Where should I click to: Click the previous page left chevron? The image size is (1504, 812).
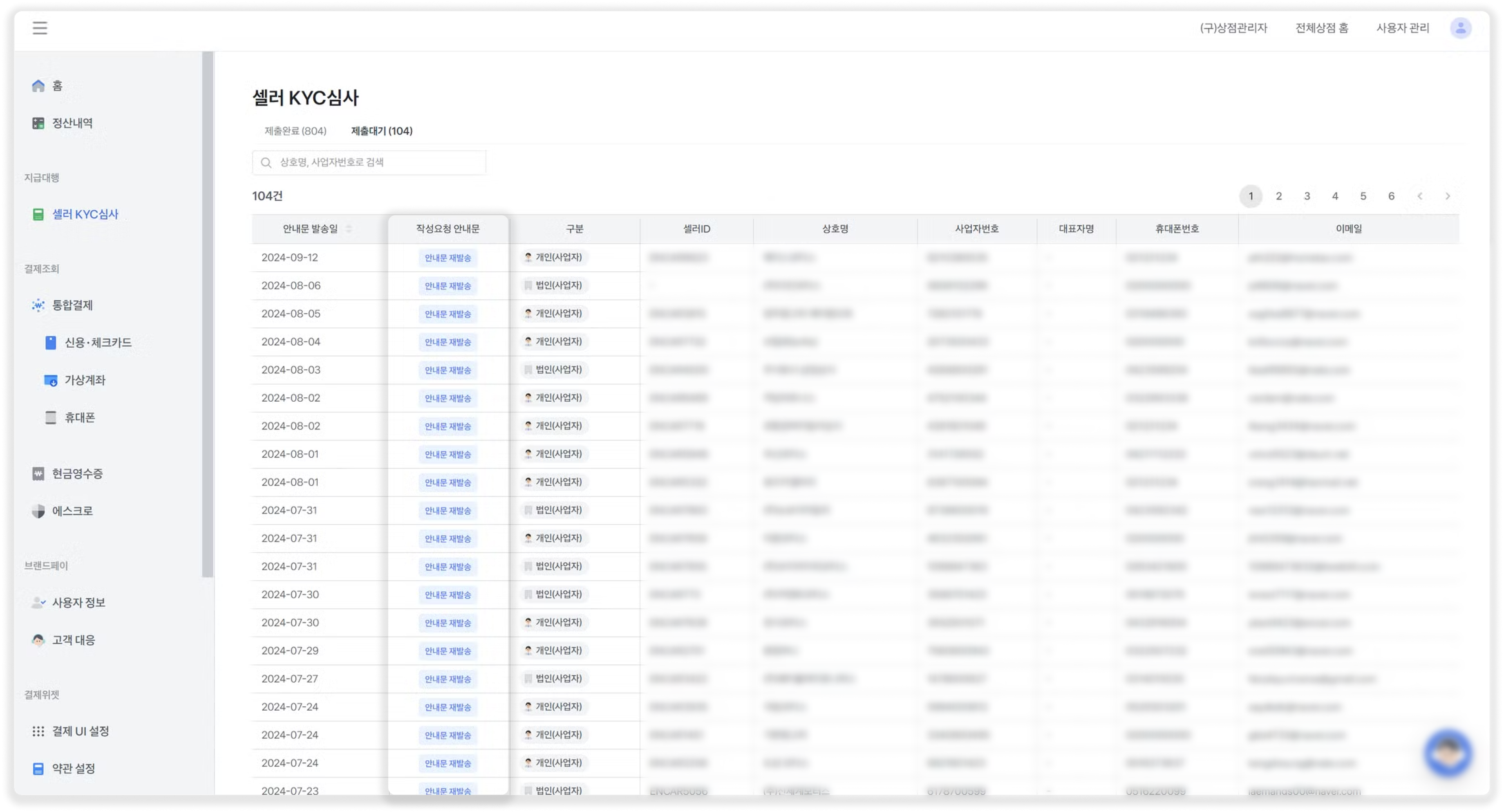pos(1419,196)
